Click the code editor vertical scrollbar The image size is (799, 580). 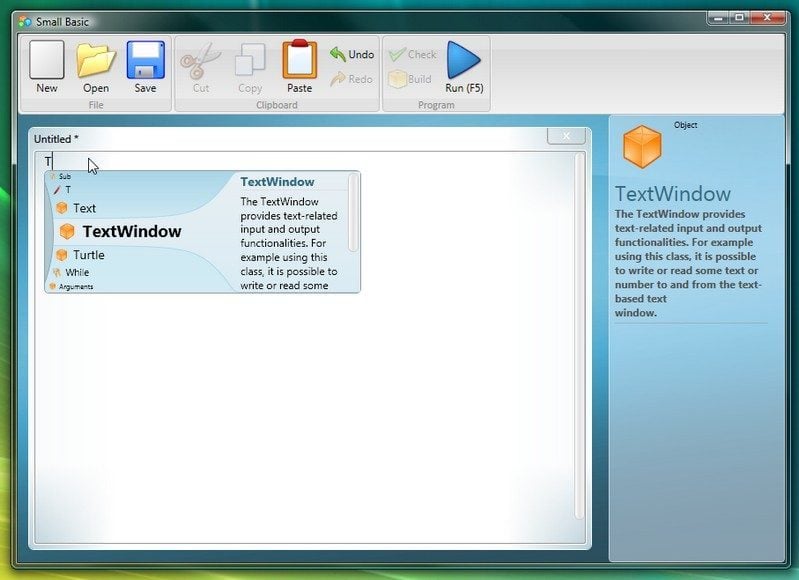click(x=579, y=336)
